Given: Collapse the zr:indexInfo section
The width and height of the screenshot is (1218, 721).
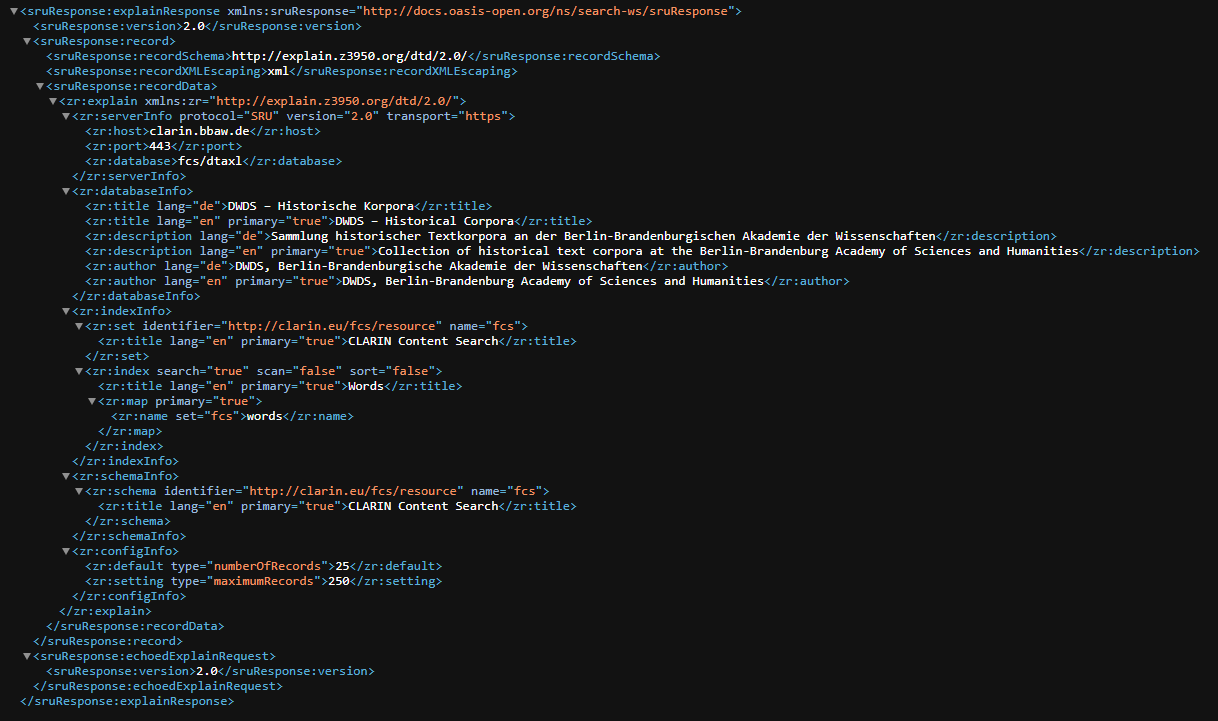Looking at the screenshot, I should coord(65,311).
